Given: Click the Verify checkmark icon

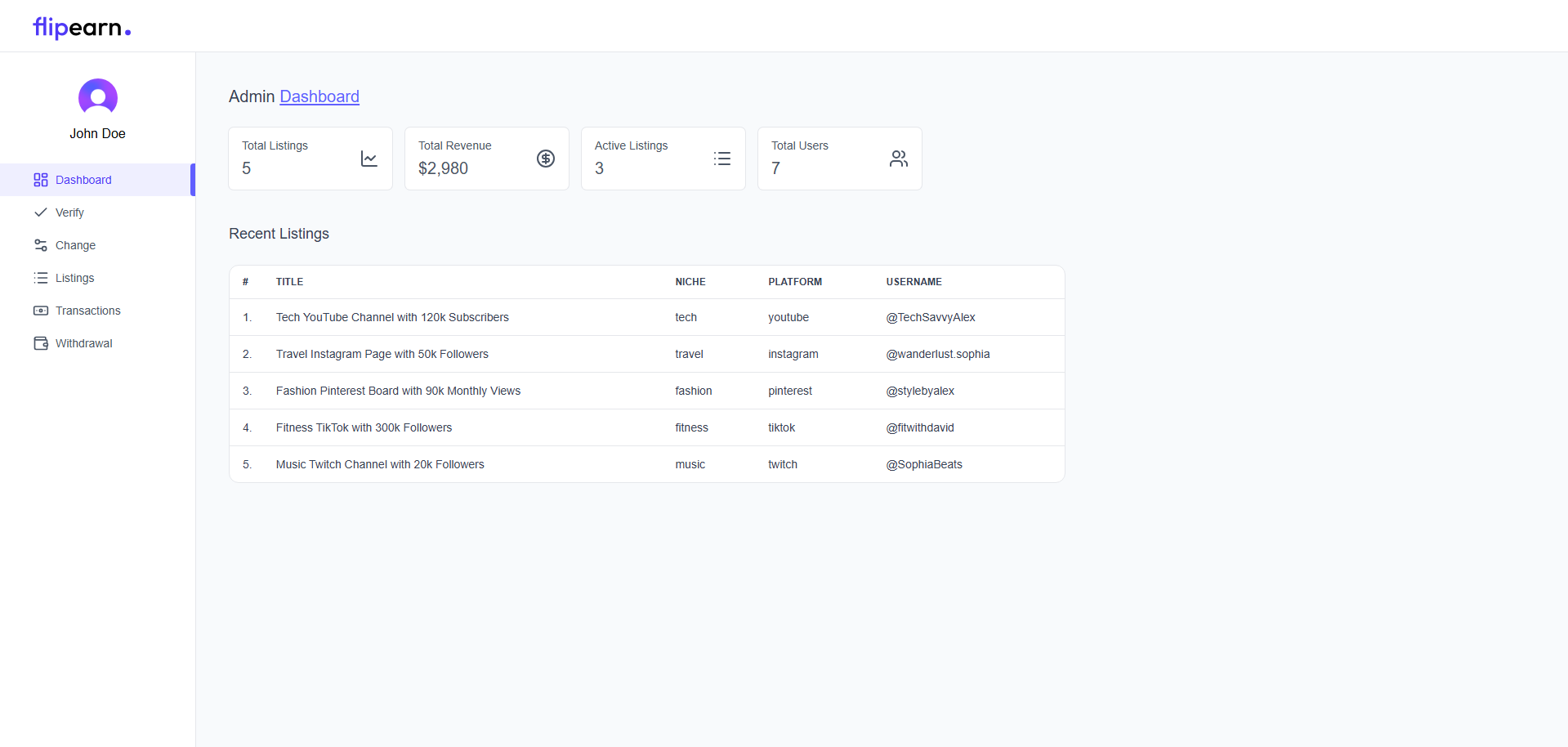Looking at the screenshot, I should [41, 212].
